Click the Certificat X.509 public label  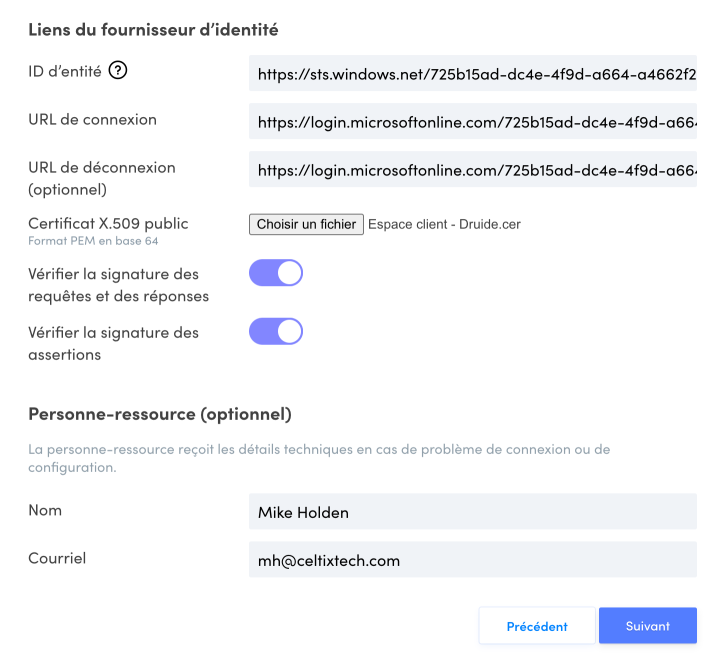pos(108,223)
